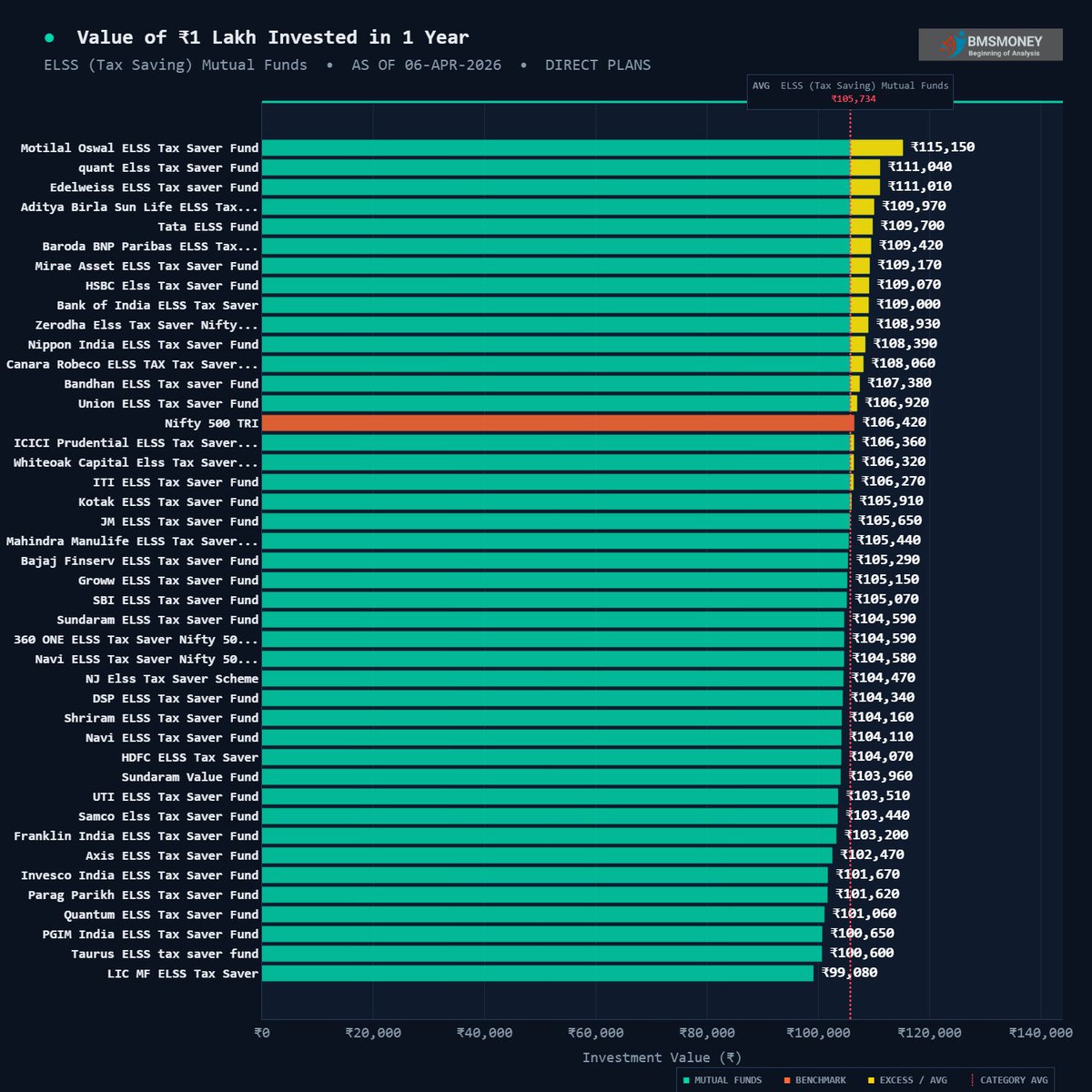Click the Mirae Asset ELSS Tax Saver Fund label

(147, 266)
